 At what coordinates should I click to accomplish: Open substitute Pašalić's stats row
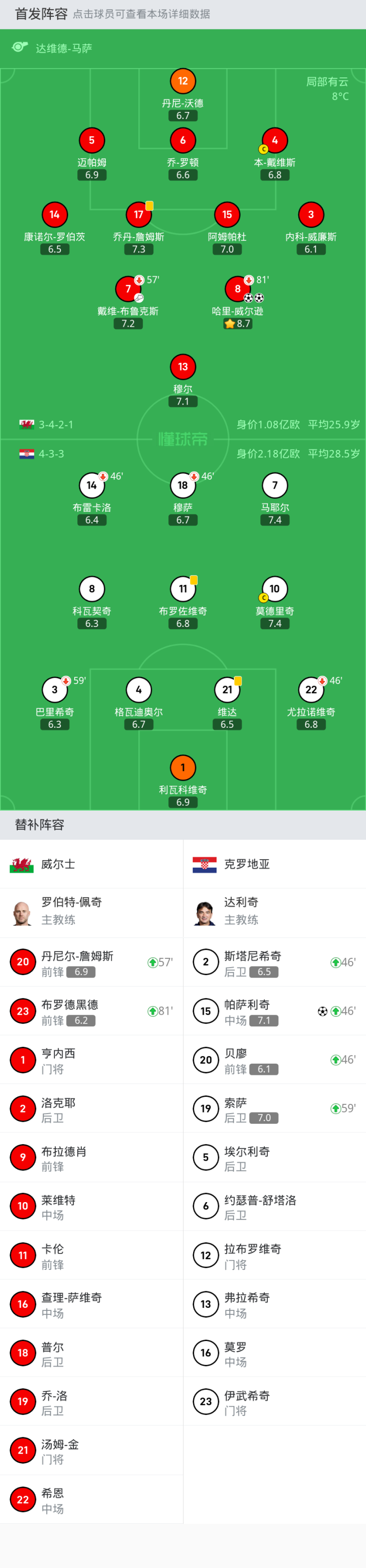point(274,1011)
